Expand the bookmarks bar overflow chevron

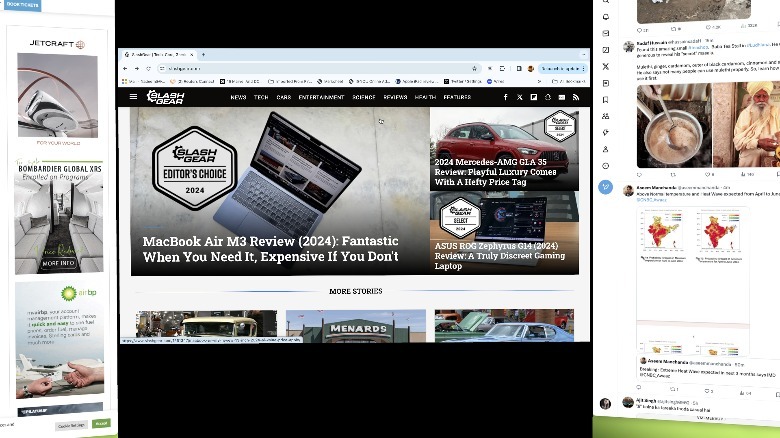point(539,81)
